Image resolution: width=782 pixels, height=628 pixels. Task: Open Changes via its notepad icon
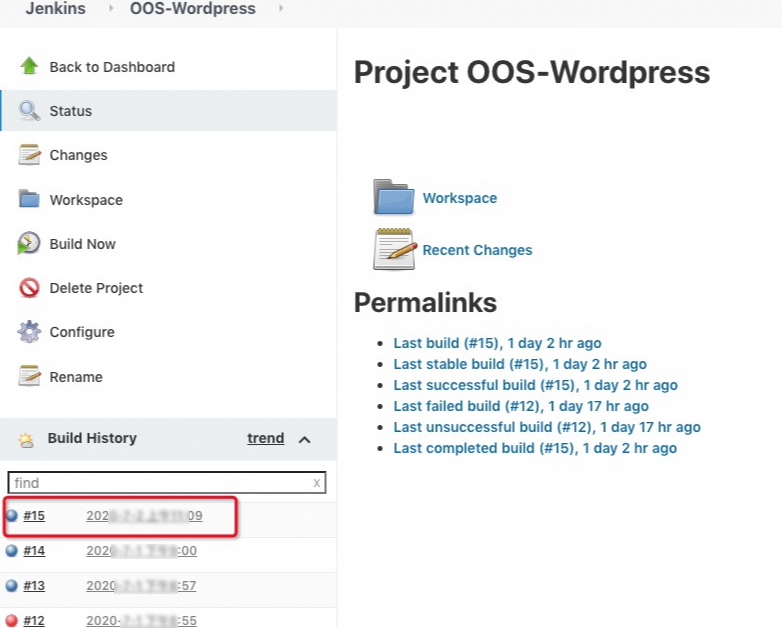[x=29, y=155]
